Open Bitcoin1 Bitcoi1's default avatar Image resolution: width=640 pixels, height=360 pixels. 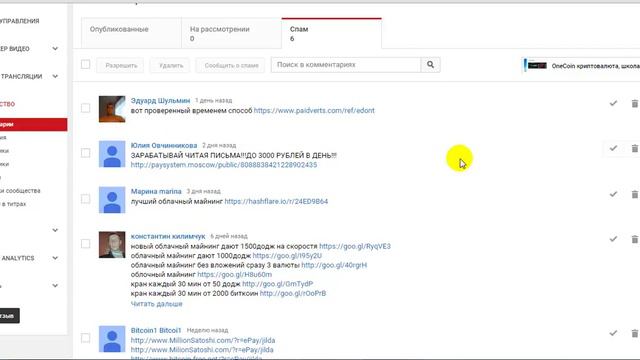[x=112, y=339]
